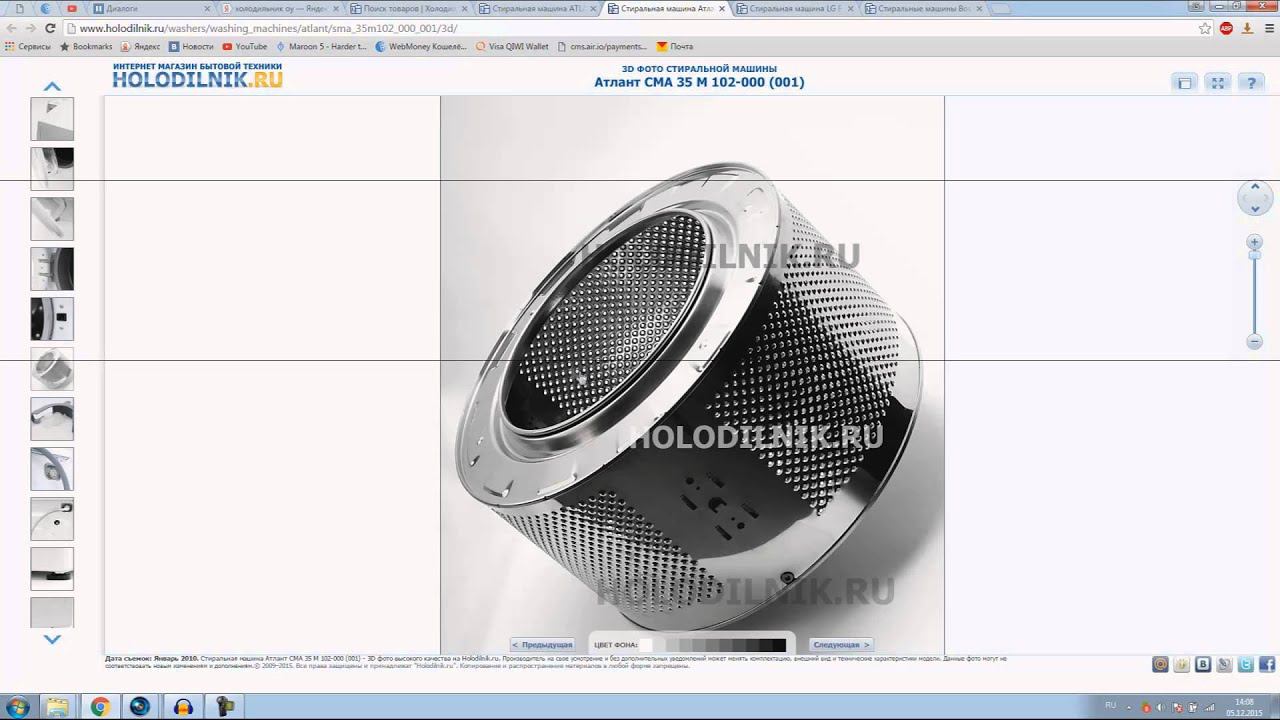This screenshot has height=720, width=1280.
Task: Select the second thumbnail showing the door seal
Action: click(52, 169)
